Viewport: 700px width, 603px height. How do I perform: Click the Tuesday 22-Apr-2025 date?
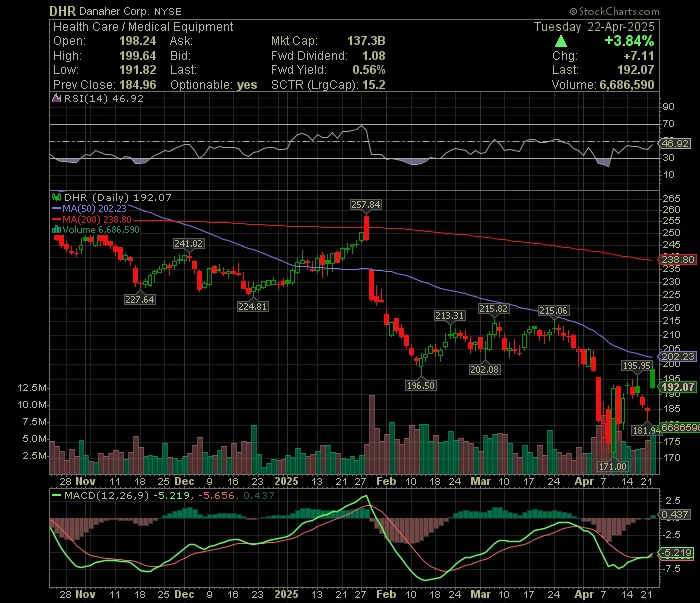point(594,27)
